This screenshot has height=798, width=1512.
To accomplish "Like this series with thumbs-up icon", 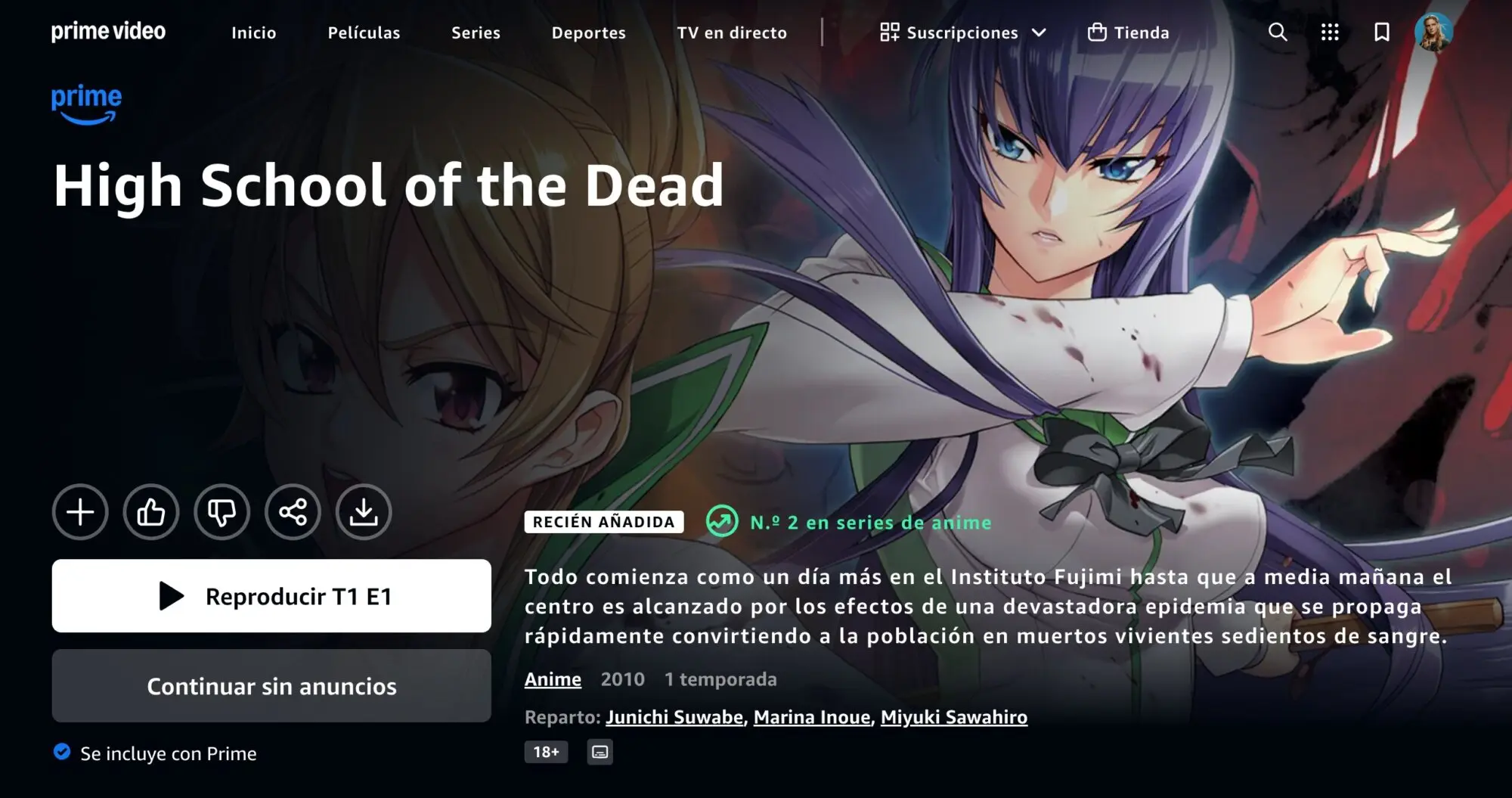I will [x=151, y=512].
